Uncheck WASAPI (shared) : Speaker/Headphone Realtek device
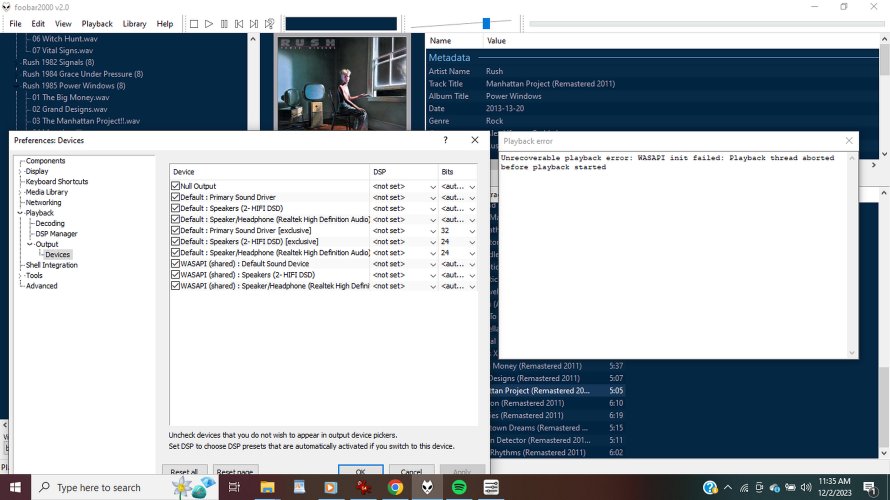Image resolution: width=890 pixels, height=500 pixels. (175, 286)
